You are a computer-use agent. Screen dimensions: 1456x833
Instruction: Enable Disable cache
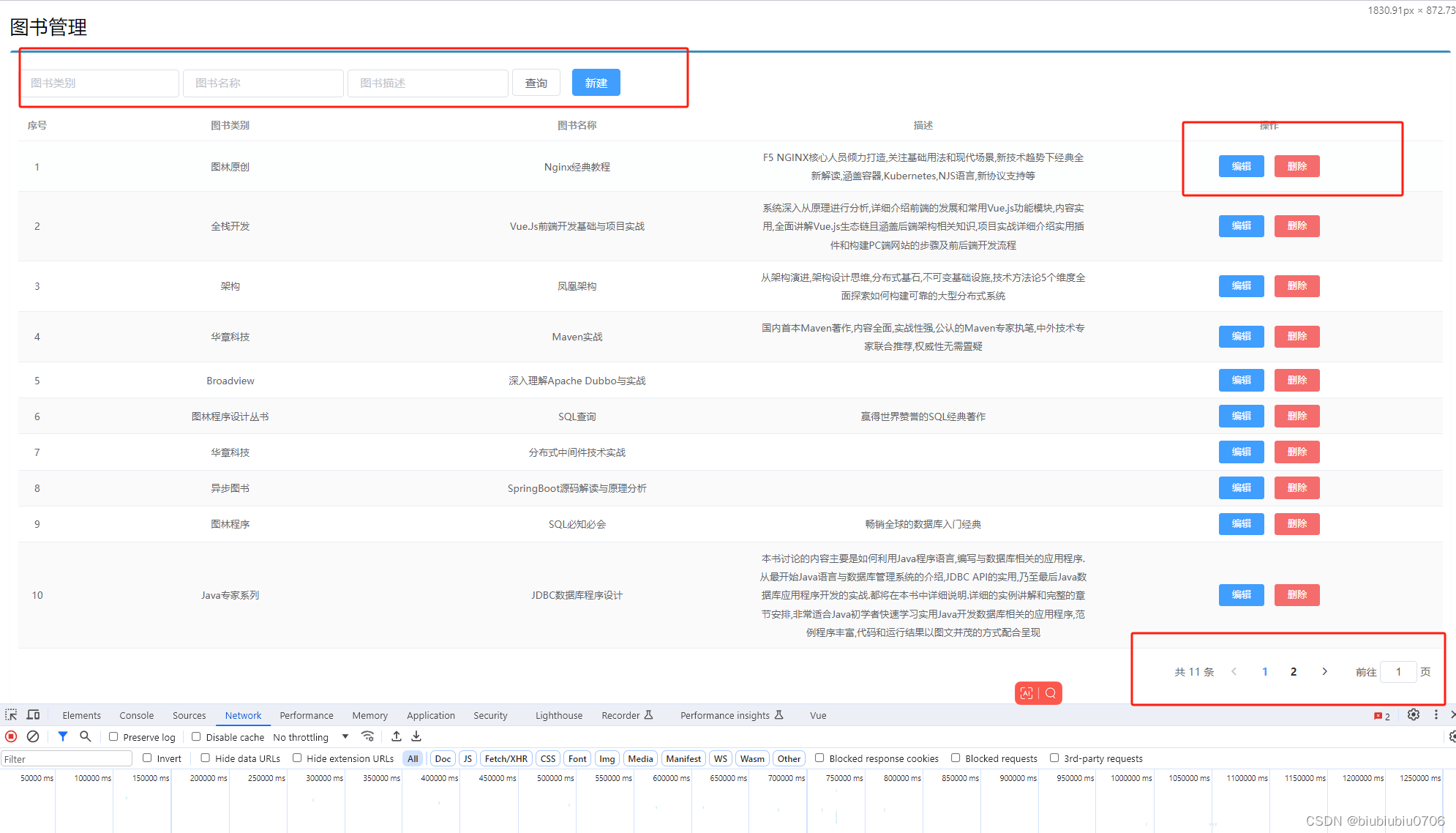tap(196, 736)
